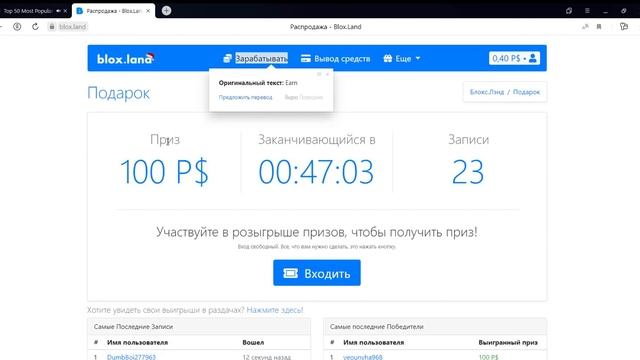Open the БлоксЛэнд breadcrumb link
Image resolution: width=640 pixels, height=360 pixels.
[x=487, y=92]
